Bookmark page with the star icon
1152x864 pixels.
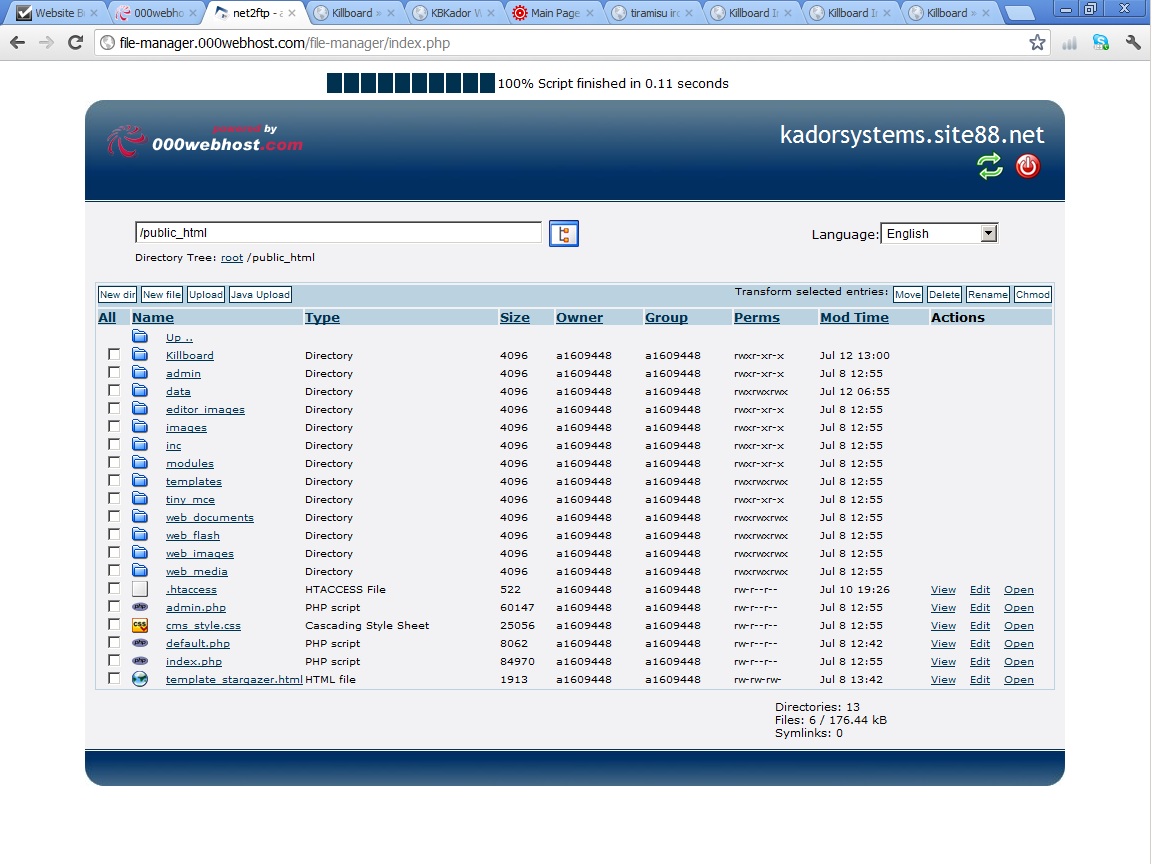click(1037, 43)
